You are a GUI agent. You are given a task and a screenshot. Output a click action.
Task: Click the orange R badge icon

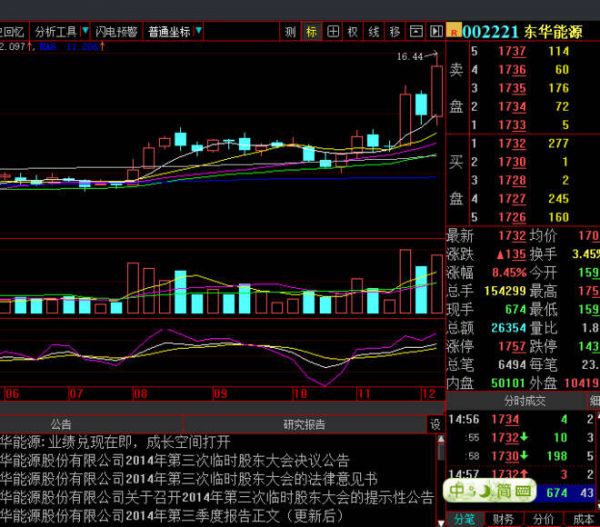[454, 31]
